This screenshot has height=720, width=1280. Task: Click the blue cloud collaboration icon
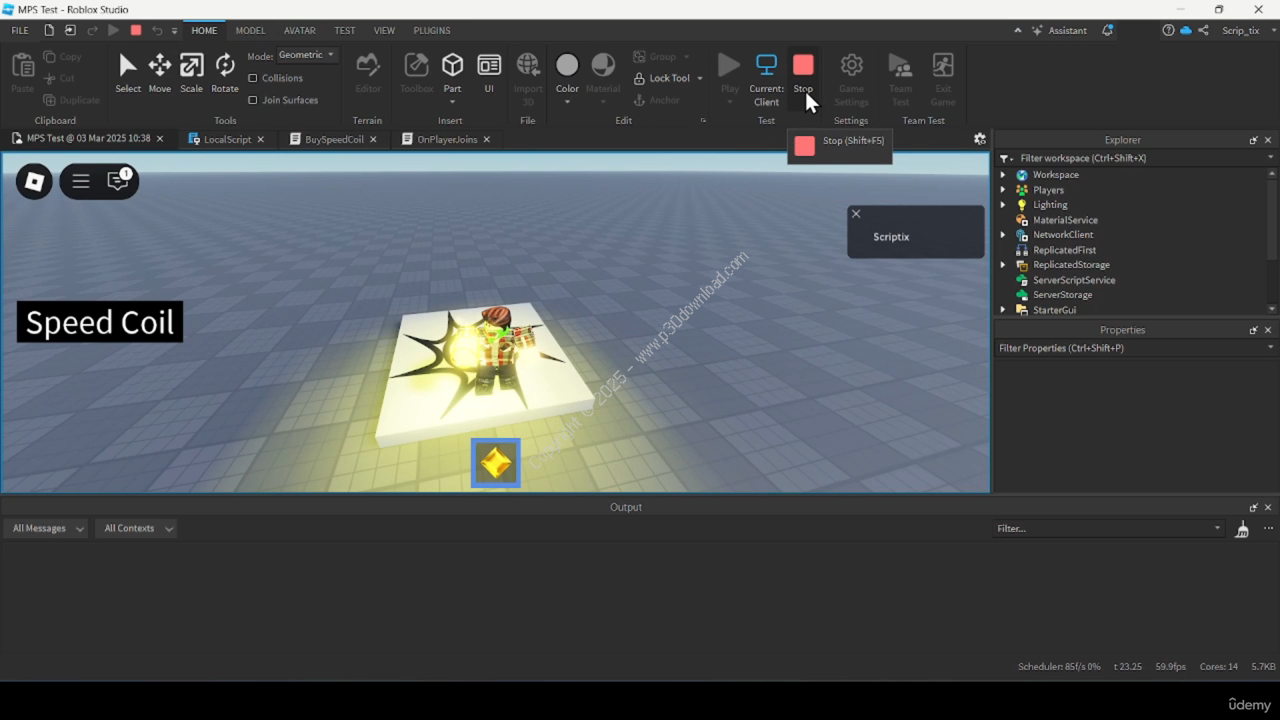1186,30
